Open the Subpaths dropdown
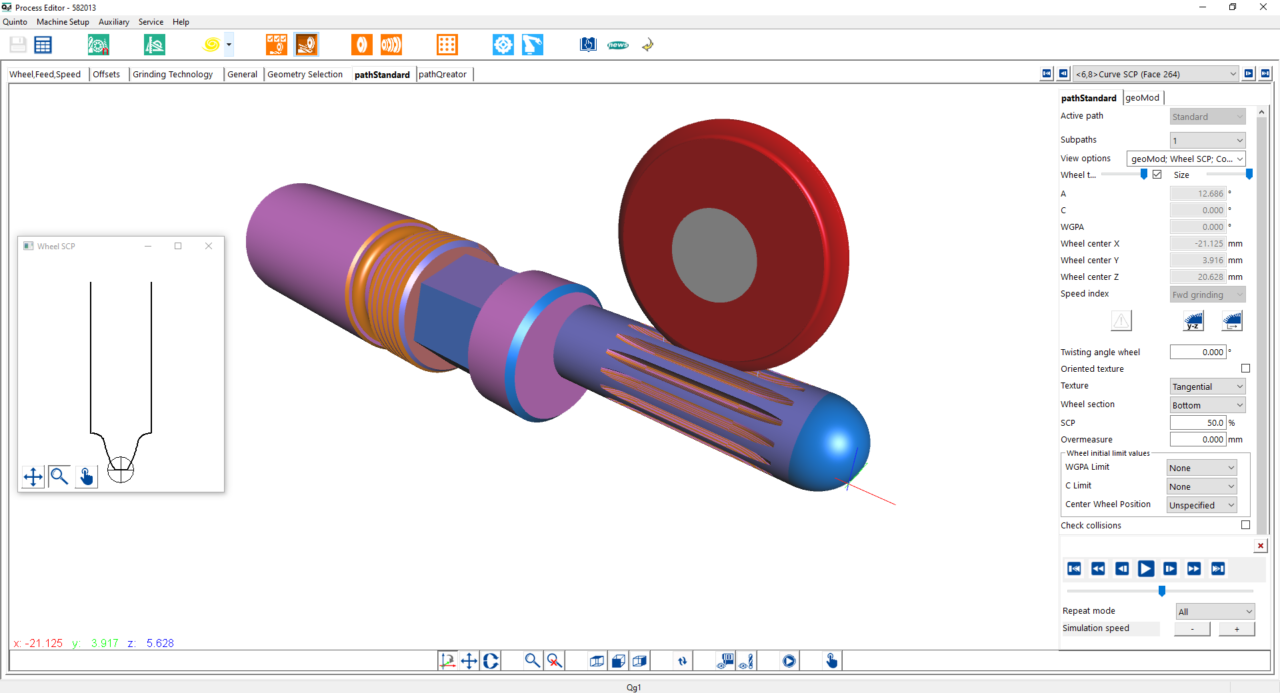 point(1208,141)
